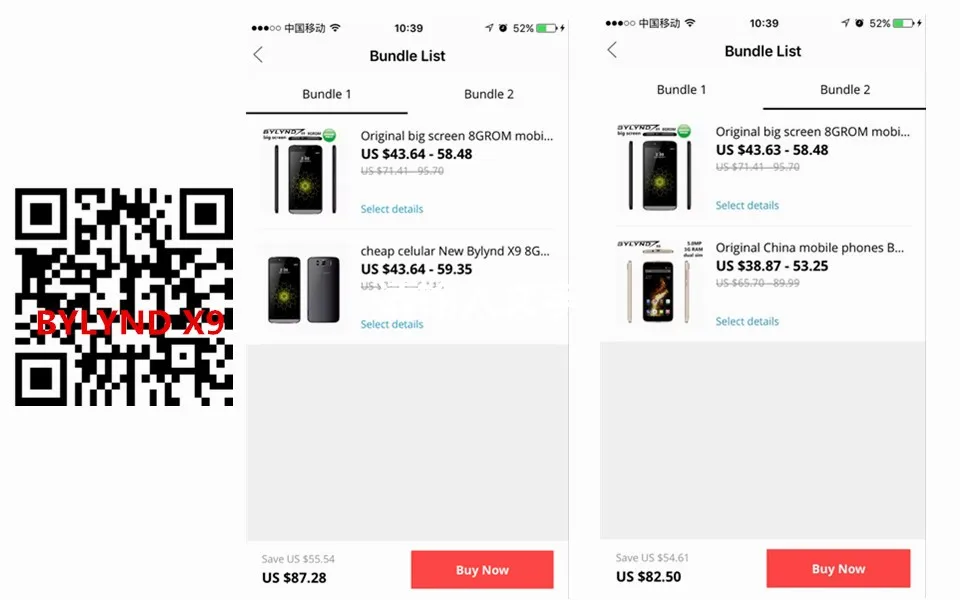Image resolution: width=960 pixels, height=600 pixels.
Task: Open Select details for US $43.64 - 58.48 item
Action: click(x=392, y=209)
